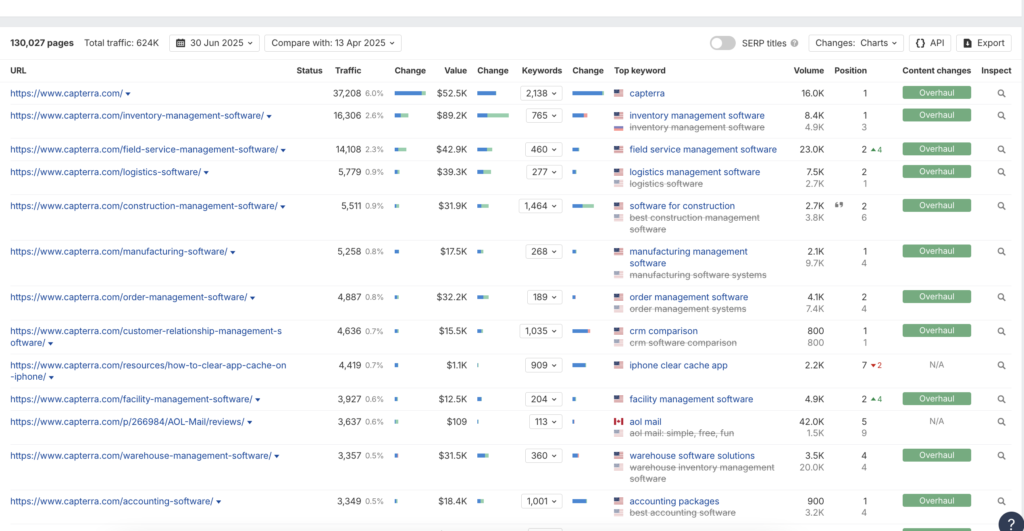Inspect the capterra.com homepage row

coord(1001,93)
